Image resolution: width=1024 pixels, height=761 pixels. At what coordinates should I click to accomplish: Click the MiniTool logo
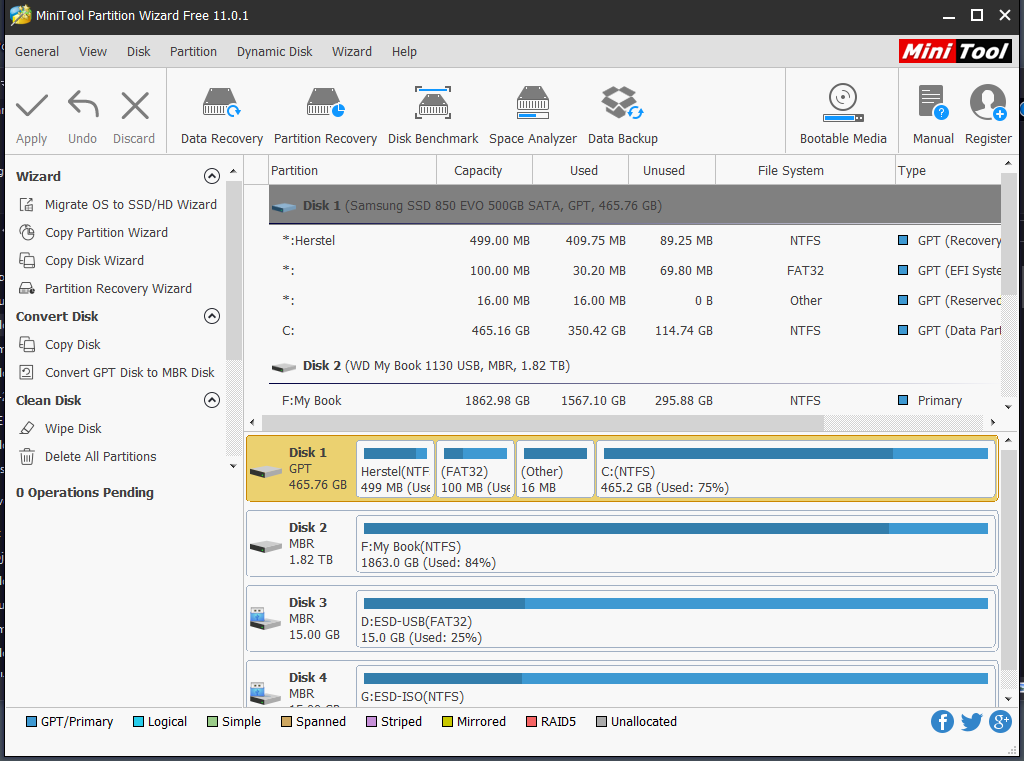click(x=955, y=51)
